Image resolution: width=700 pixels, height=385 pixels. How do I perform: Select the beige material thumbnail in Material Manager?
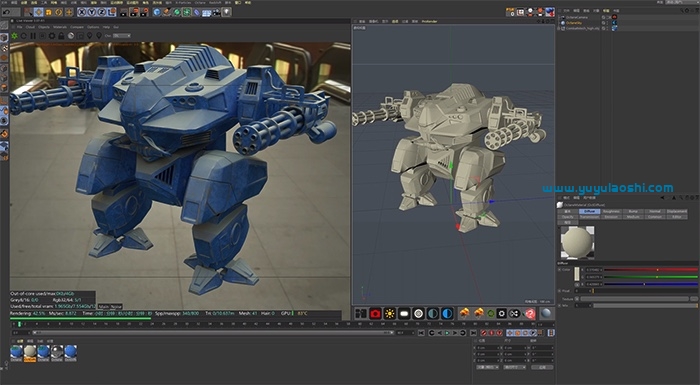(30, 352)
